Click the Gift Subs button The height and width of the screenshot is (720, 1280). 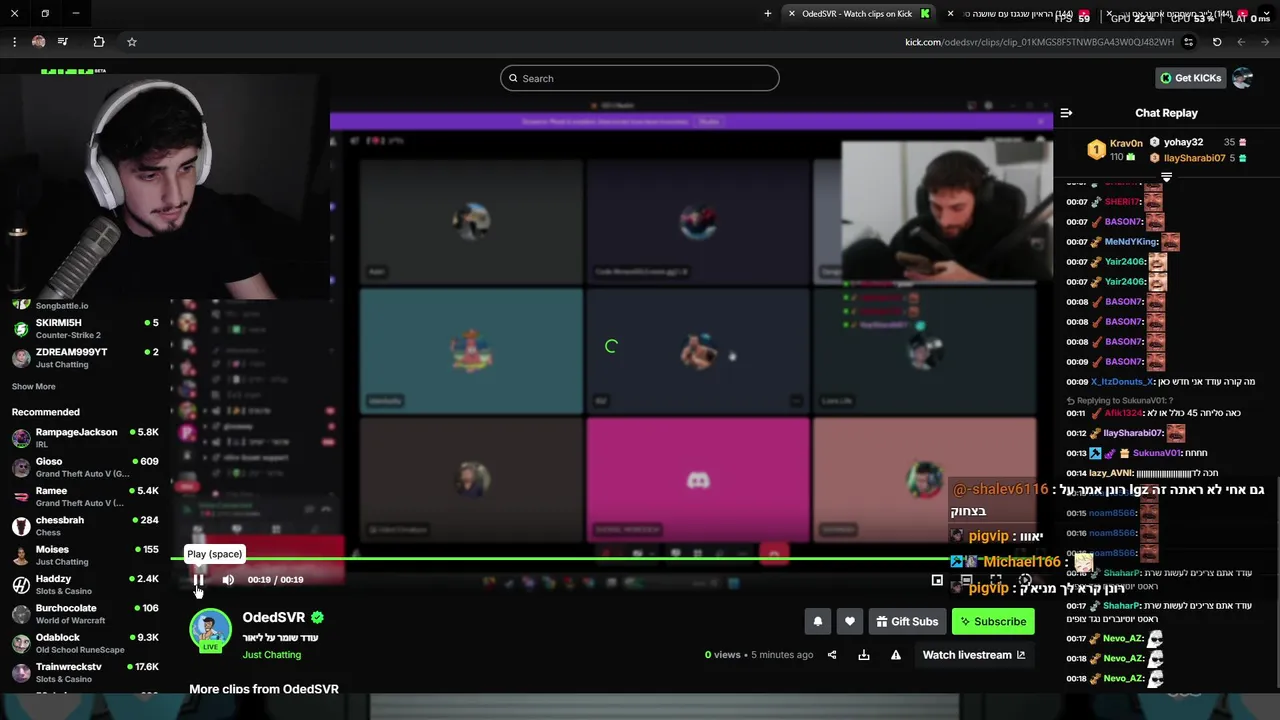pyautogui.click(x=907, y=621)
